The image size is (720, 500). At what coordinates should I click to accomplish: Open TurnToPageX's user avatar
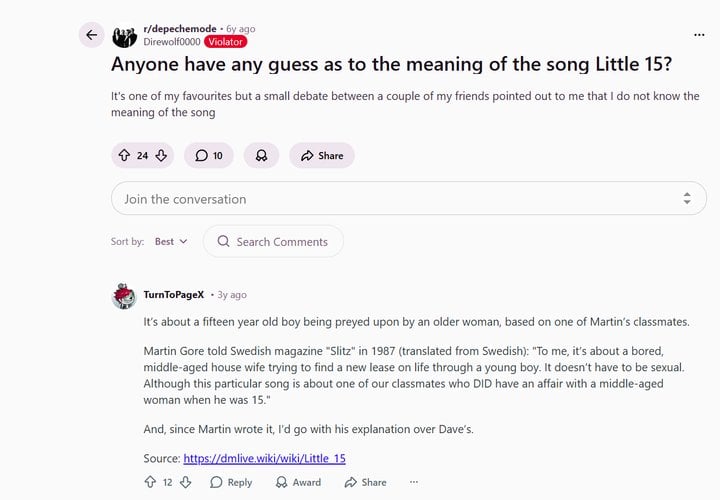[124, 296]
